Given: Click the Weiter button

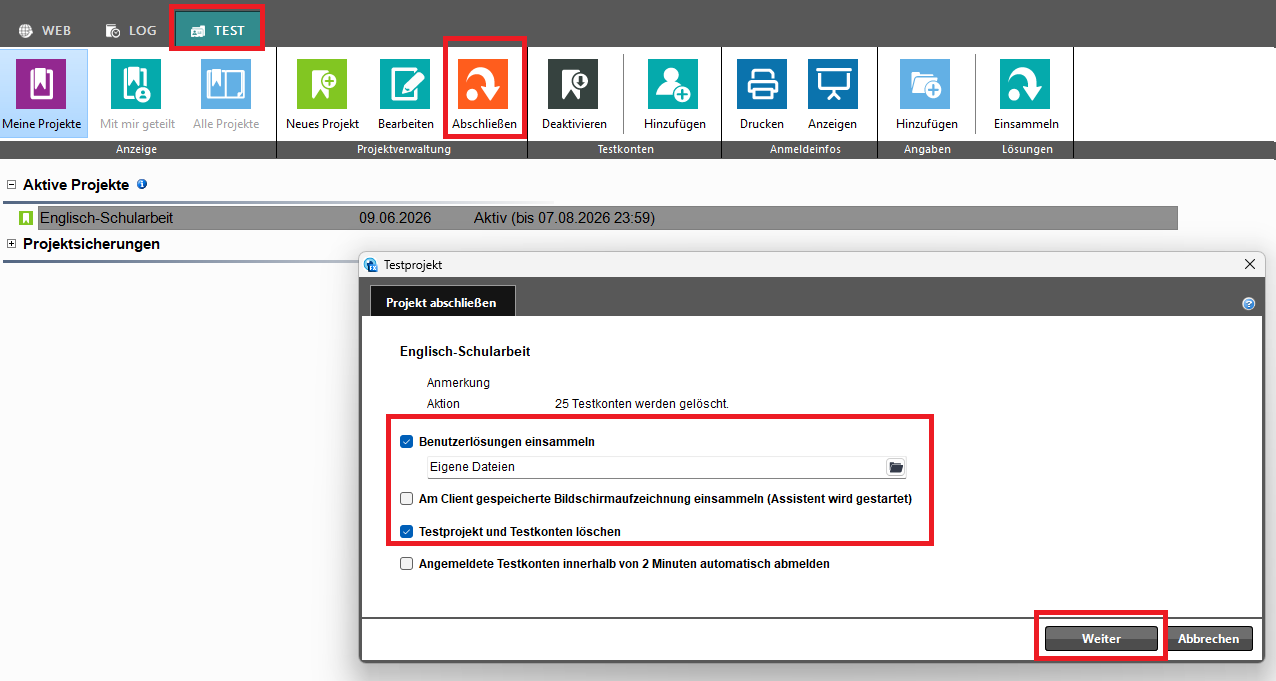Looking at the screenshot, I should (1101, 638).
